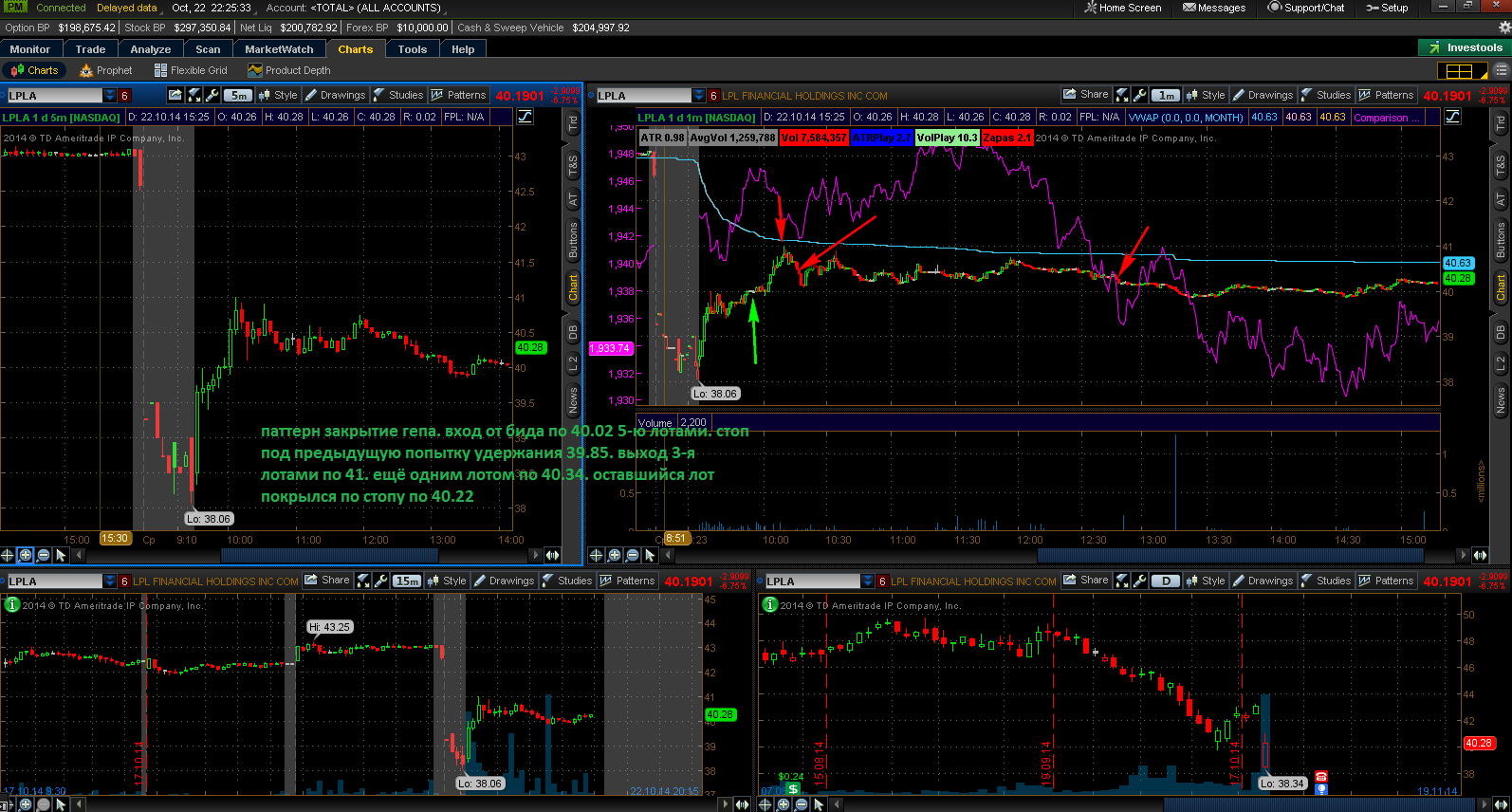The image size is (1512, 812).
Task: Click zoom-out magnifier under 5m chart
Action: point(43,555)
